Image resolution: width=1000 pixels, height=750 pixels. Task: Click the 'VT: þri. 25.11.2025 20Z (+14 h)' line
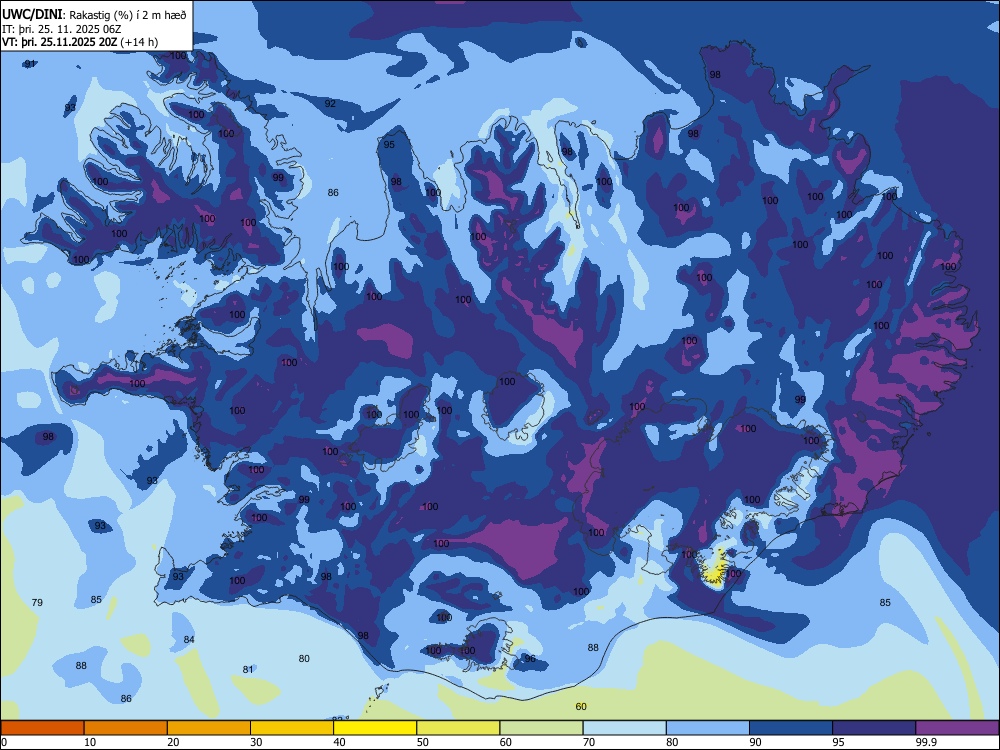tap(80, 42)
